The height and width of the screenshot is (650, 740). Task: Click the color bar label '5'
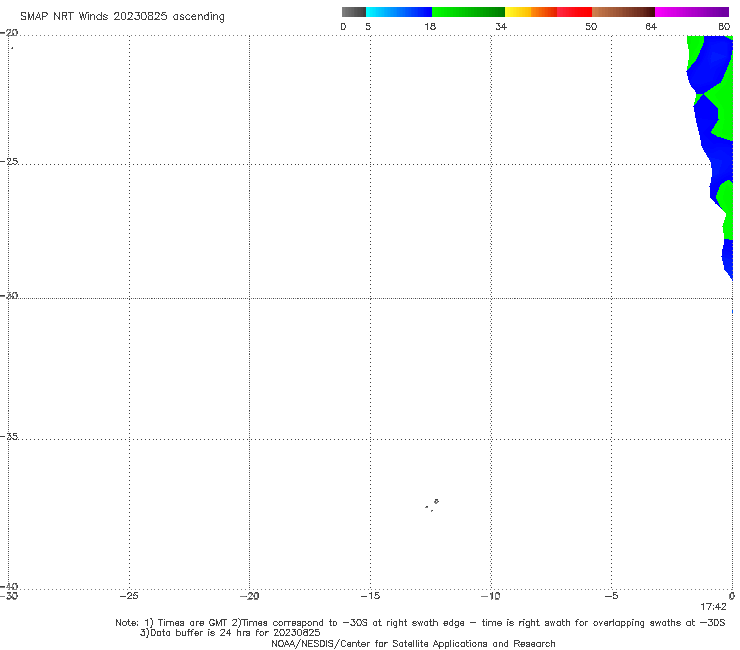click(x=368, y=26)
